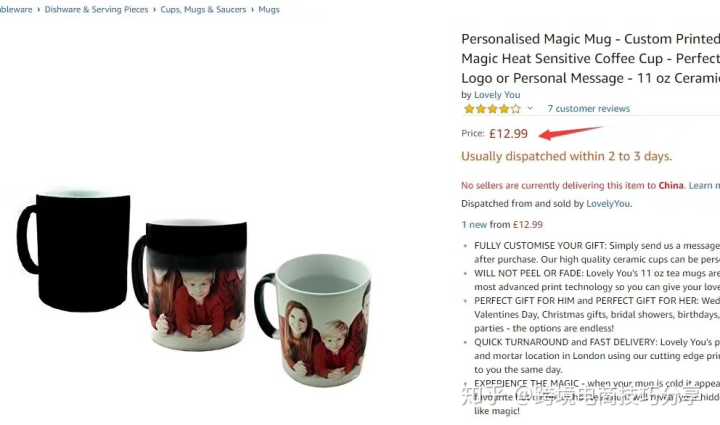Click the red arrow annotation
Screen dimensions: 720x425
coord(569,132)
